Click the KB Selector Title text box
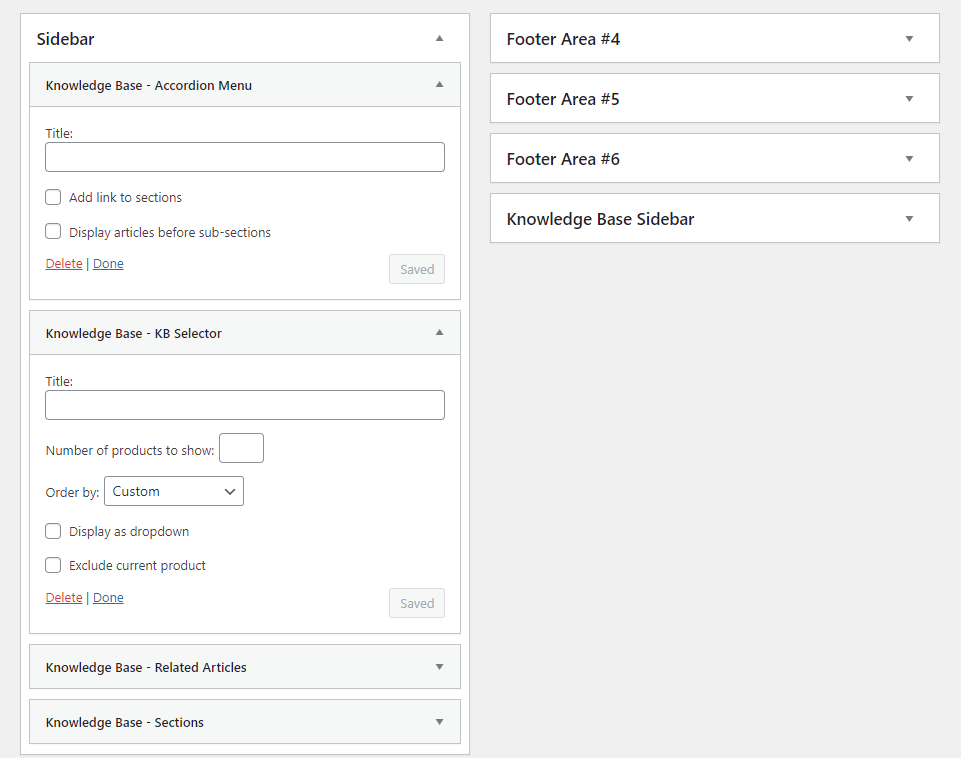 (x=245, y=405)
